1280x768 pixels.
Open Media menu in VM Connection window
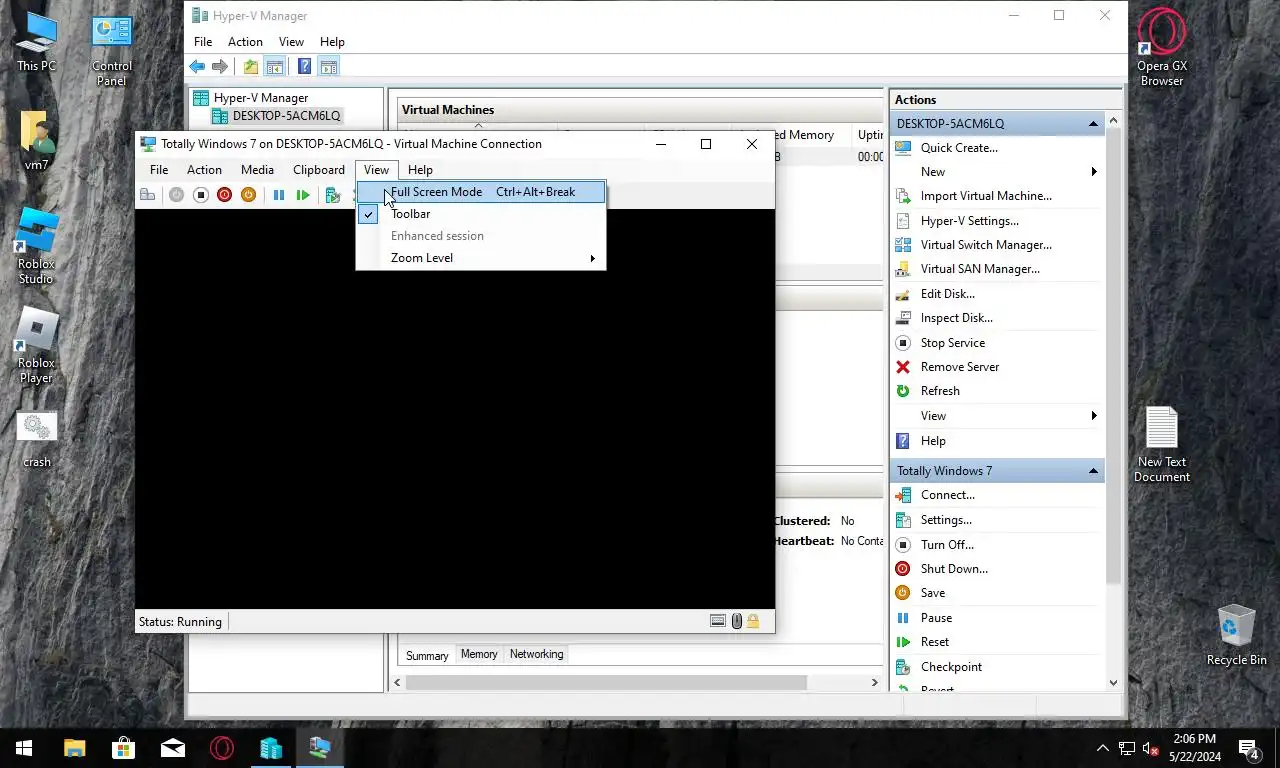tap(257, 170)
